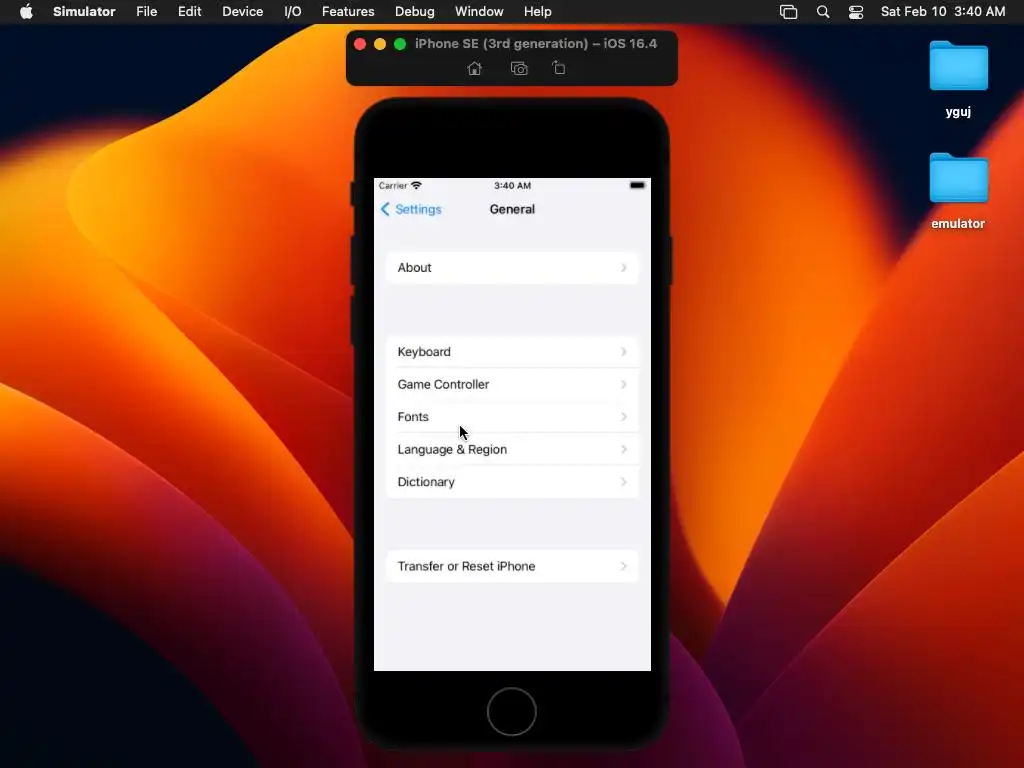Open the Apple menu
The width and height of the screenshot is (1024, 768).
26,11
